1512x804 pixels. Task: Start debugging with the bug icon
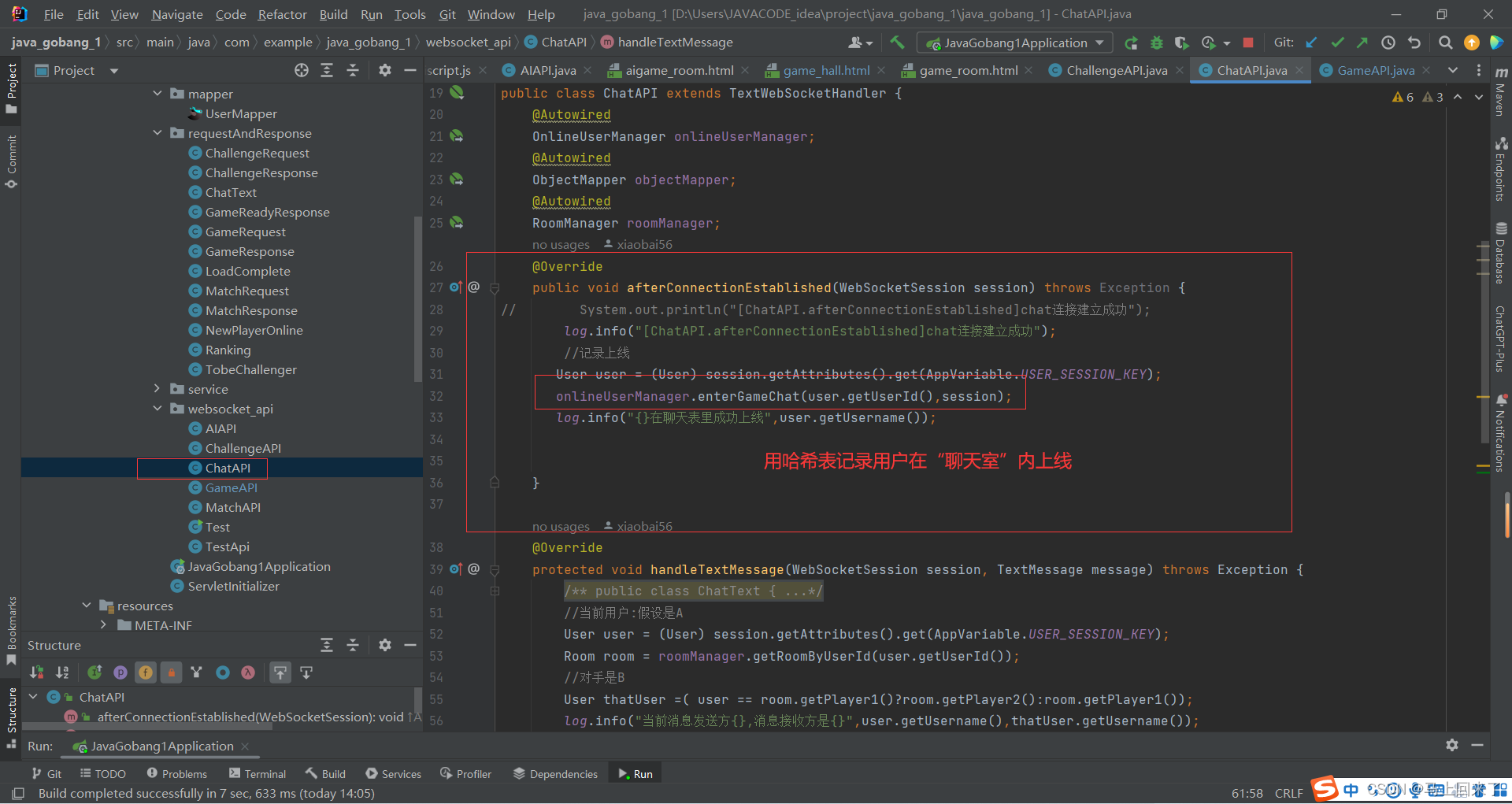point(1157,43)
